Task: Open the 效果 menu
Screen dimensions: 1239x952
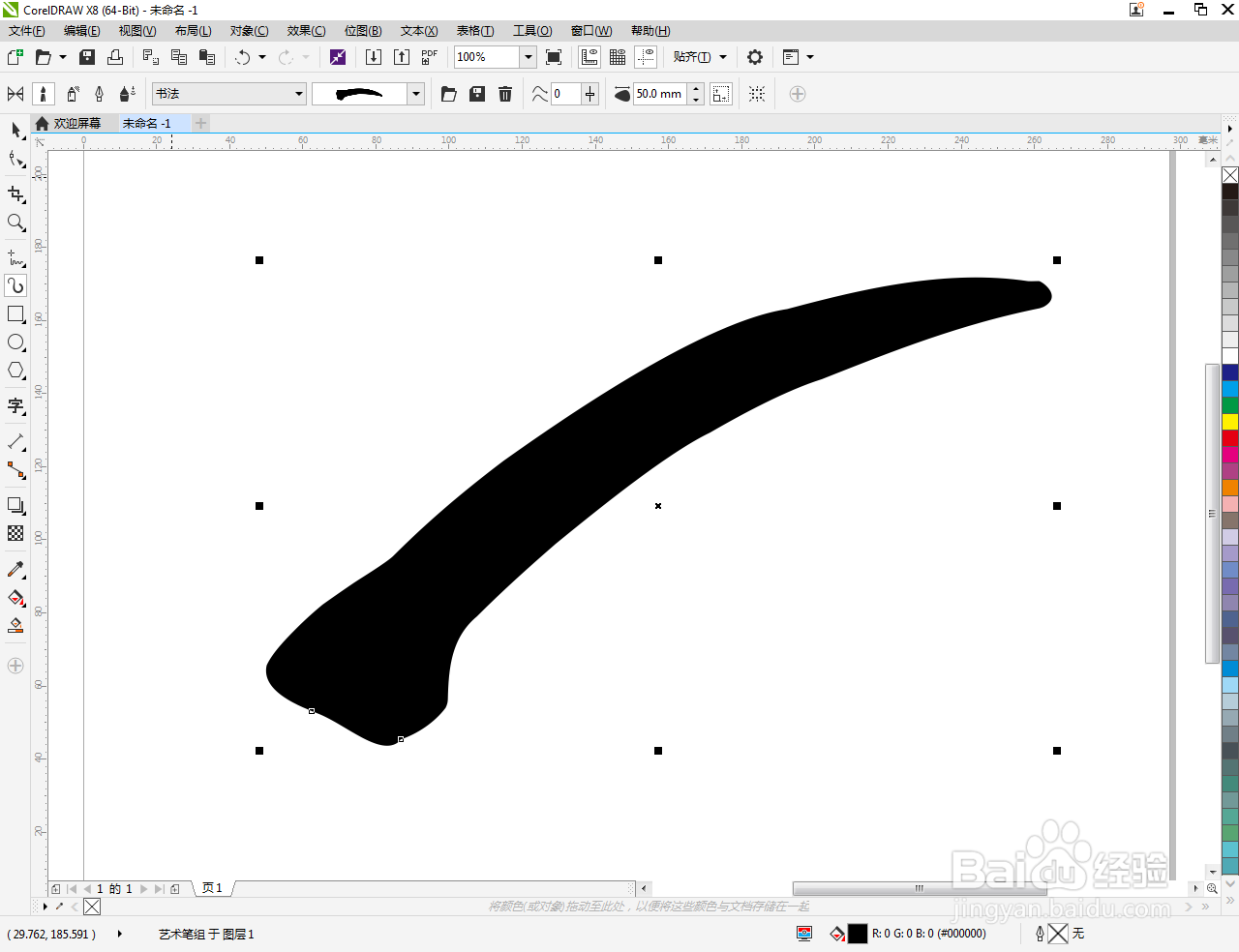Action: [x=306, y=31]
